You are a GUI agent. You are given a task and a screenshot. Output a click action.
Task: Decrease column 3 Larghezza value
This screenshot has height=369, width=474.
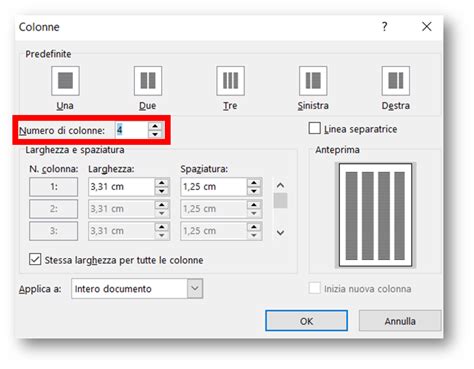point(162,235)
